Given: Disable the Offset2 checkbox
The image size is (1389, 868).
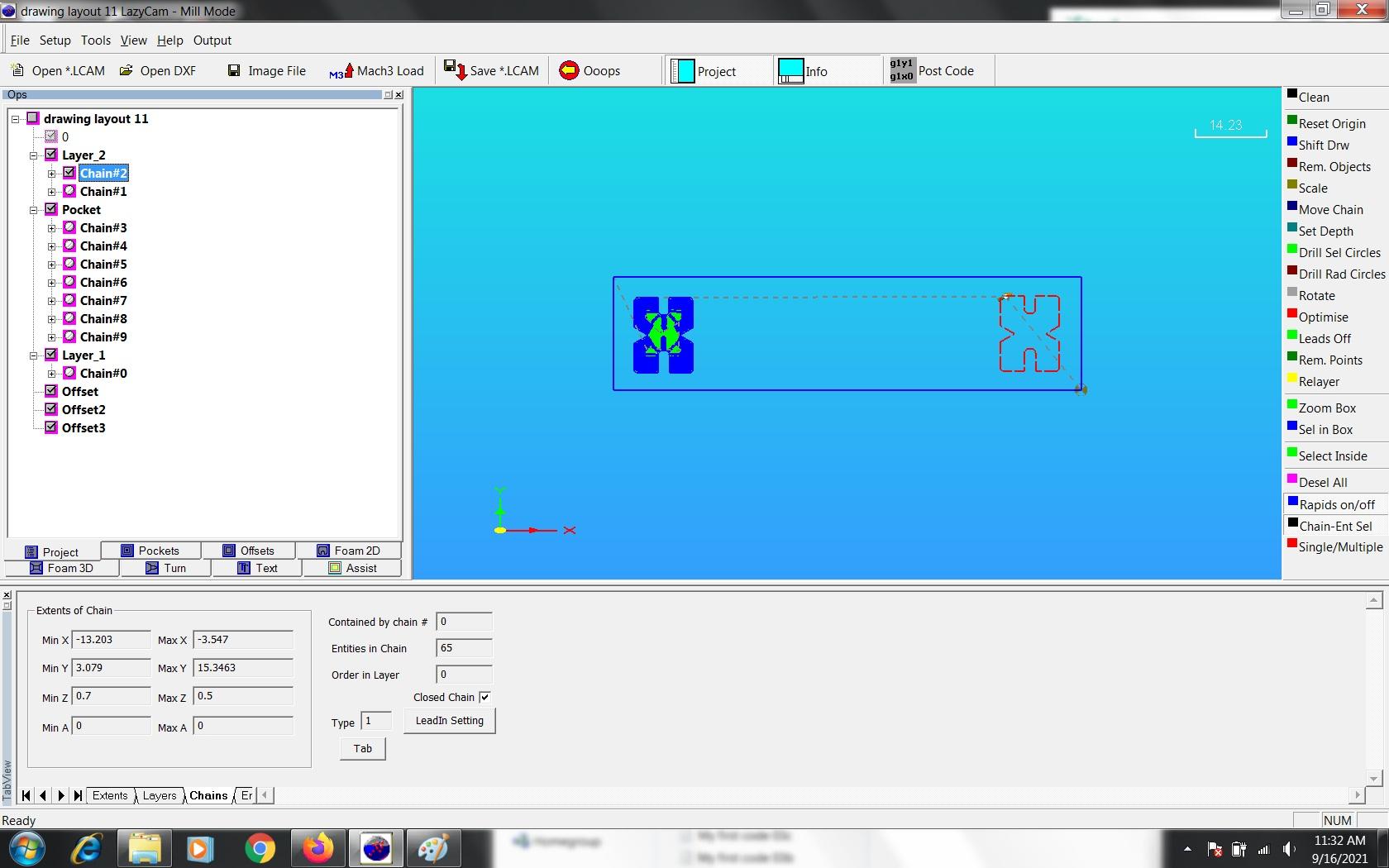Looking at the screenshot, I should [x=51, y=409].
